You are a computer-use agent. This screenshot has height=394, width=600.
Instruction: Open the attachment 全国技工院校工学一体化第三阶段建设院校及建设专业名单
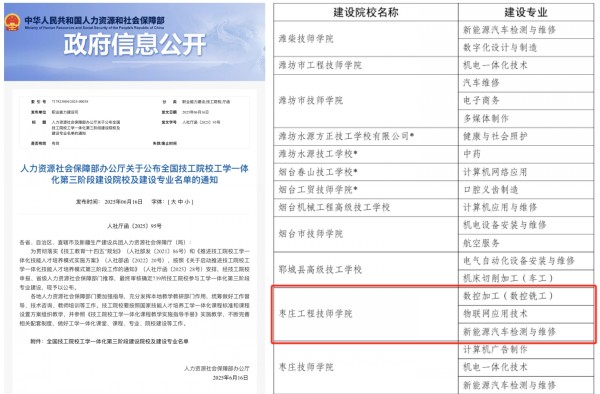pos(117,341)
